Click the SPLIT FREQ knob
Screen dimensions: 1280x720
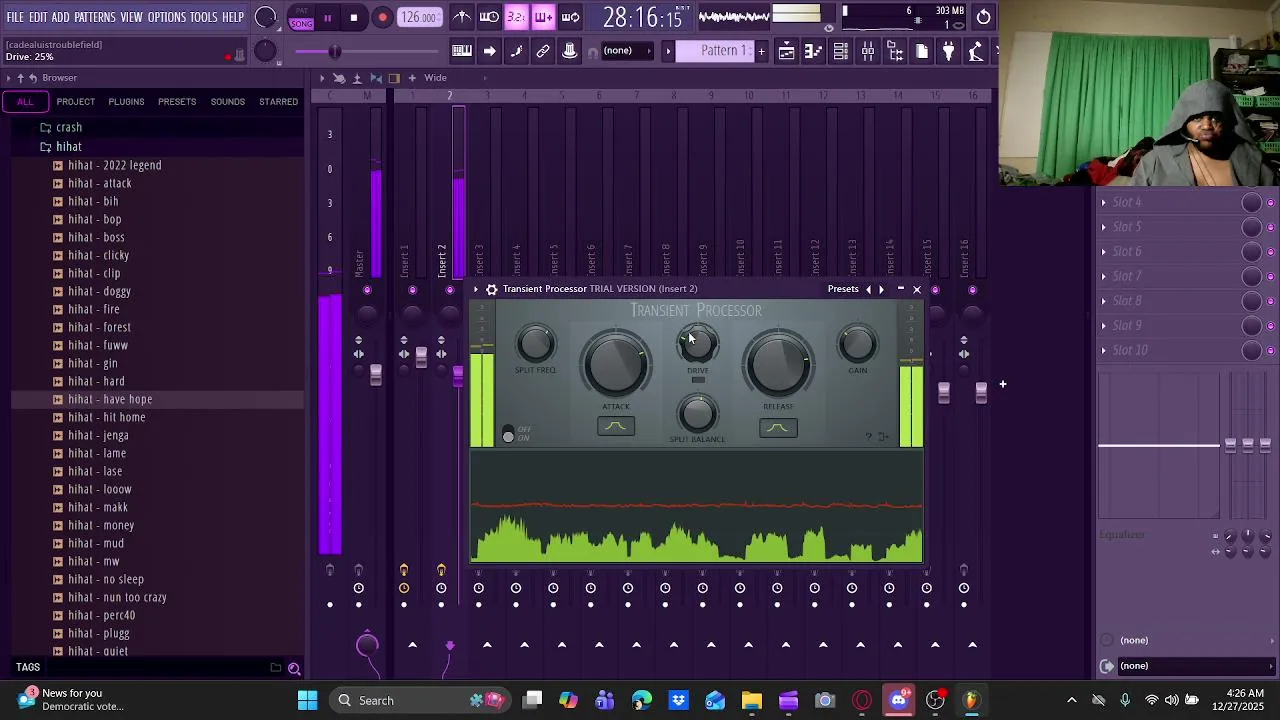click(x=536, y=344)
